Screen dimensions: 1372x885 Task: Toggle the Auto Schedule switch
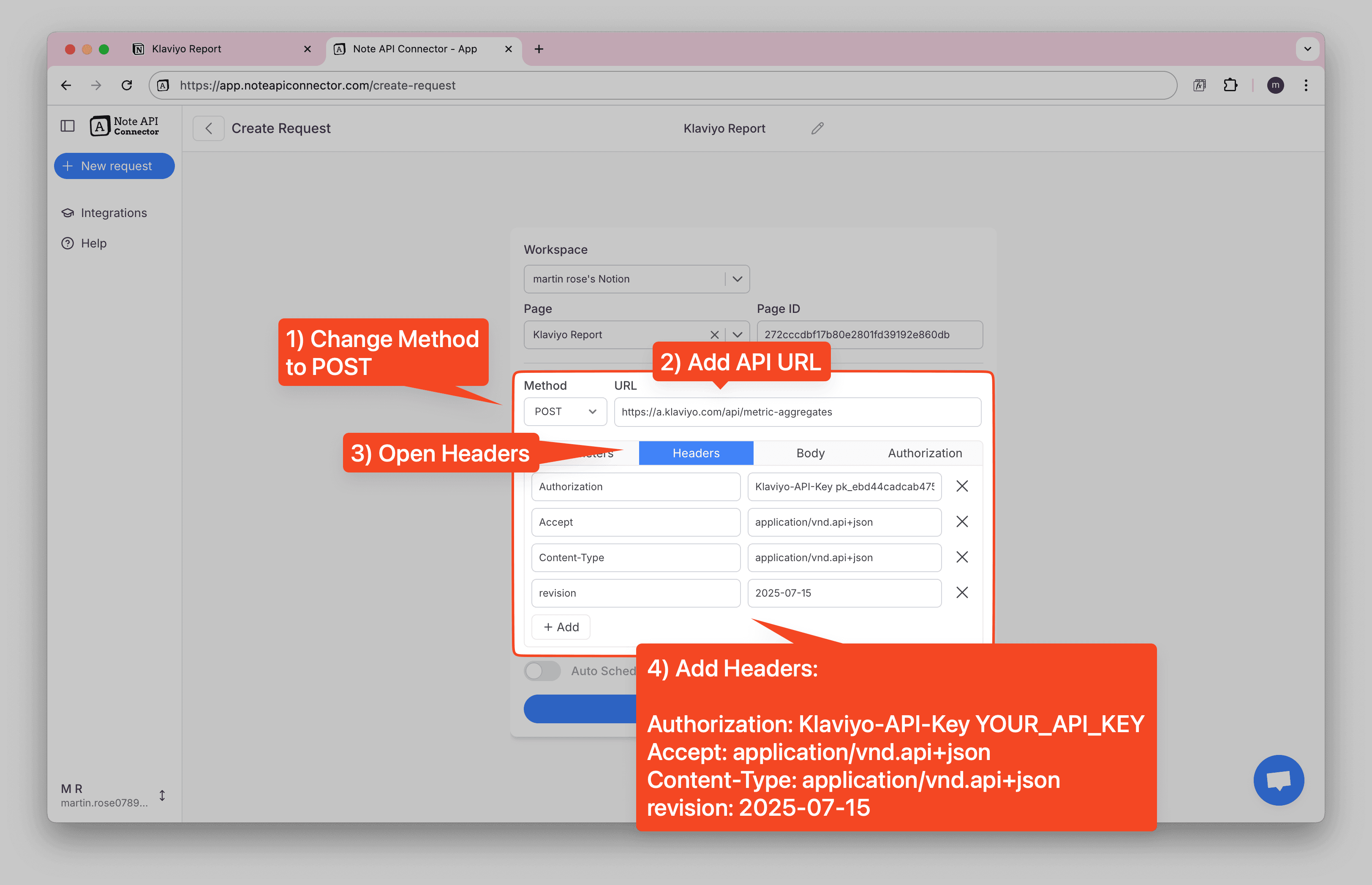[542, 671]
